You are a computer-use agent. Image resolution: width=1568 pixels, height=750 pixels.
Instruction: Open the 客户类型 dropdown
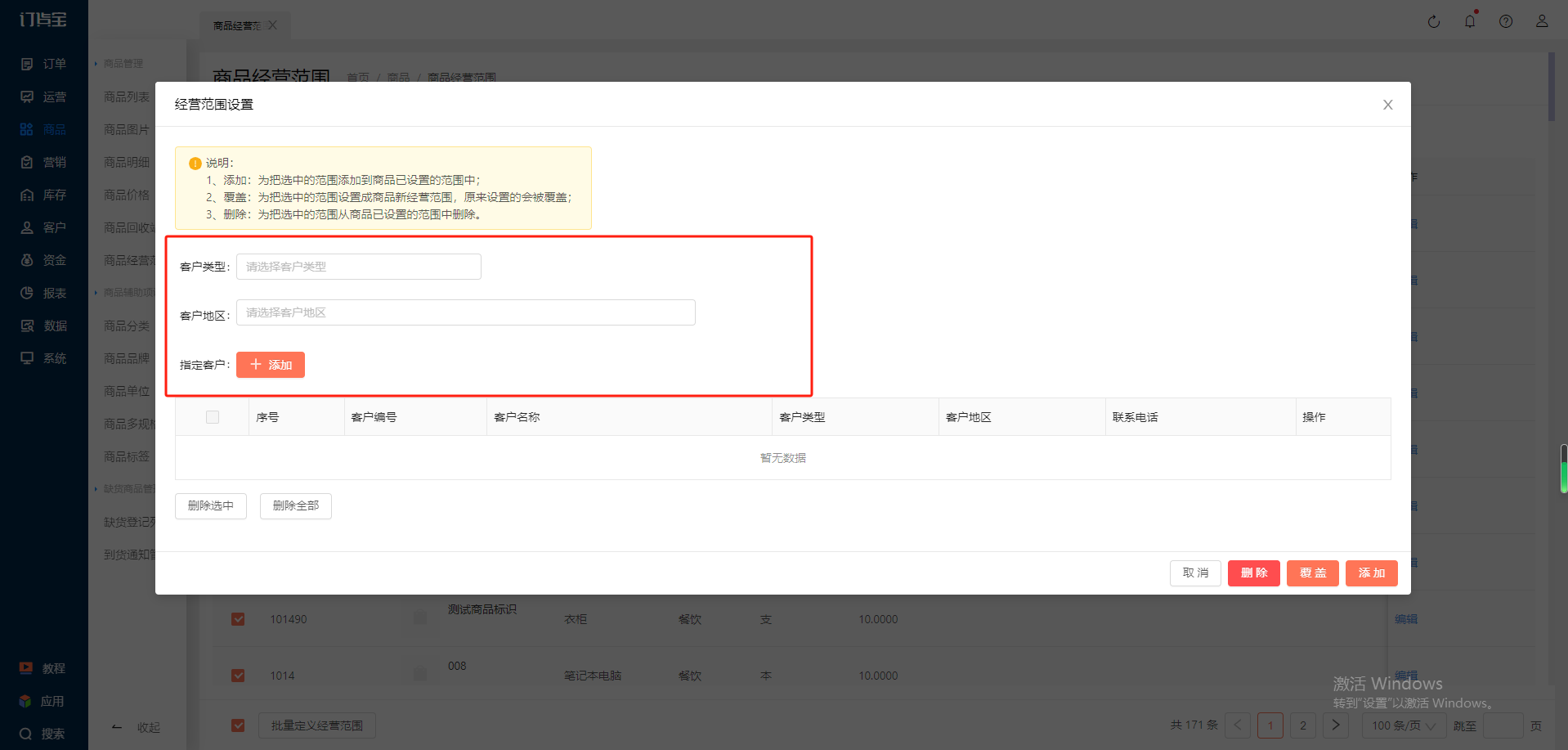point(358,267)
